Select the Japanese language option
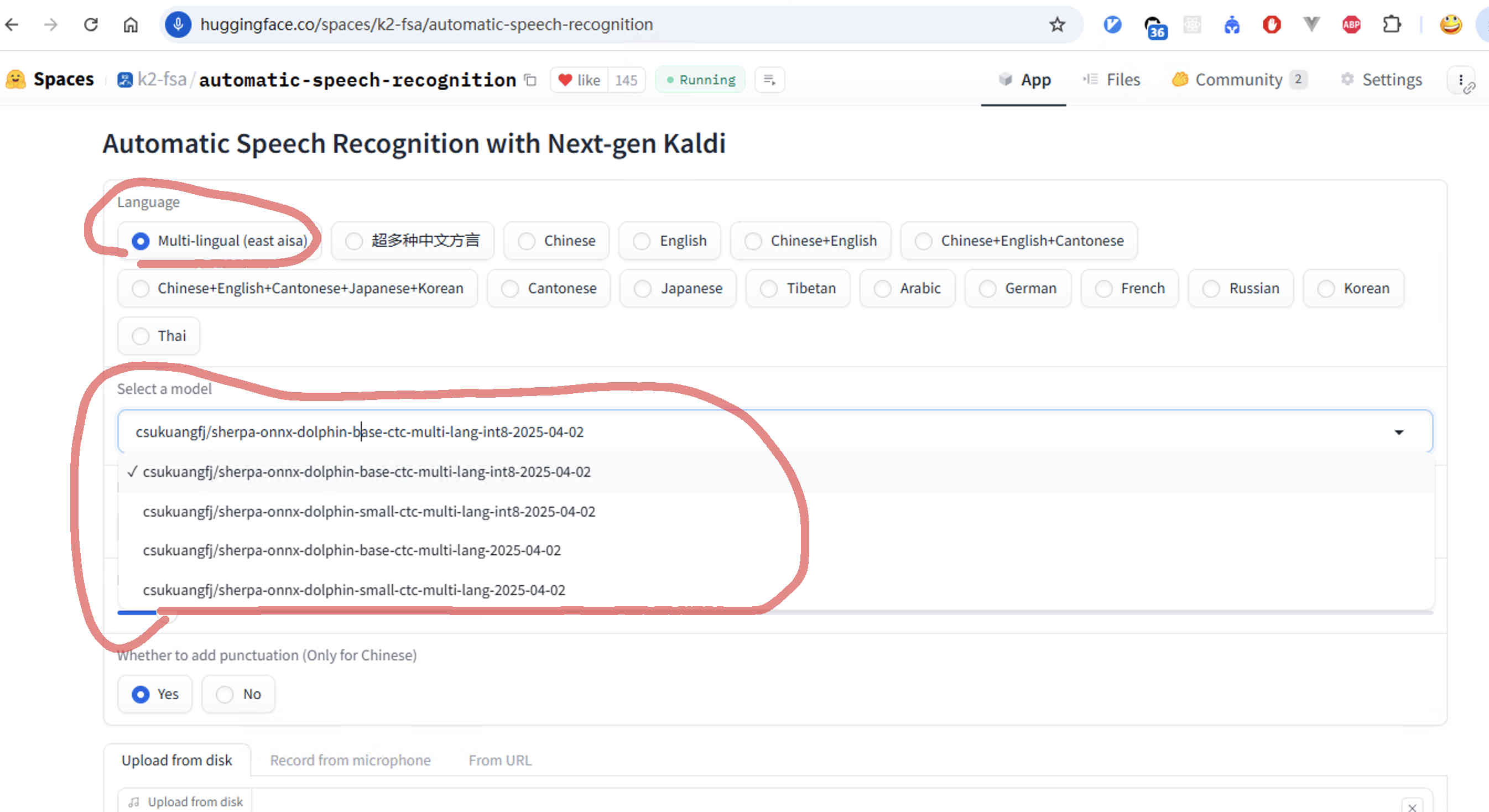1489x812 pixels. 678,288
